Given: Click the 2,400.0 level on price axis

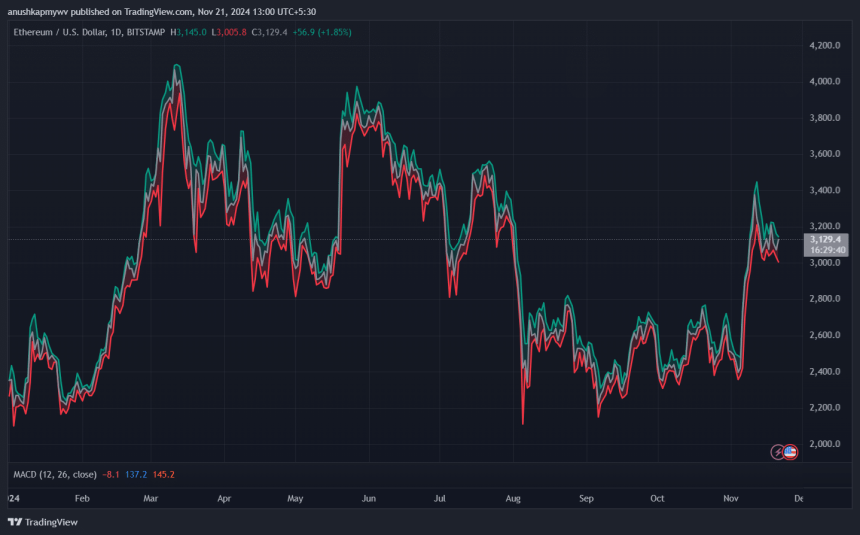Looking at the screenshot, I should point(824,372).
